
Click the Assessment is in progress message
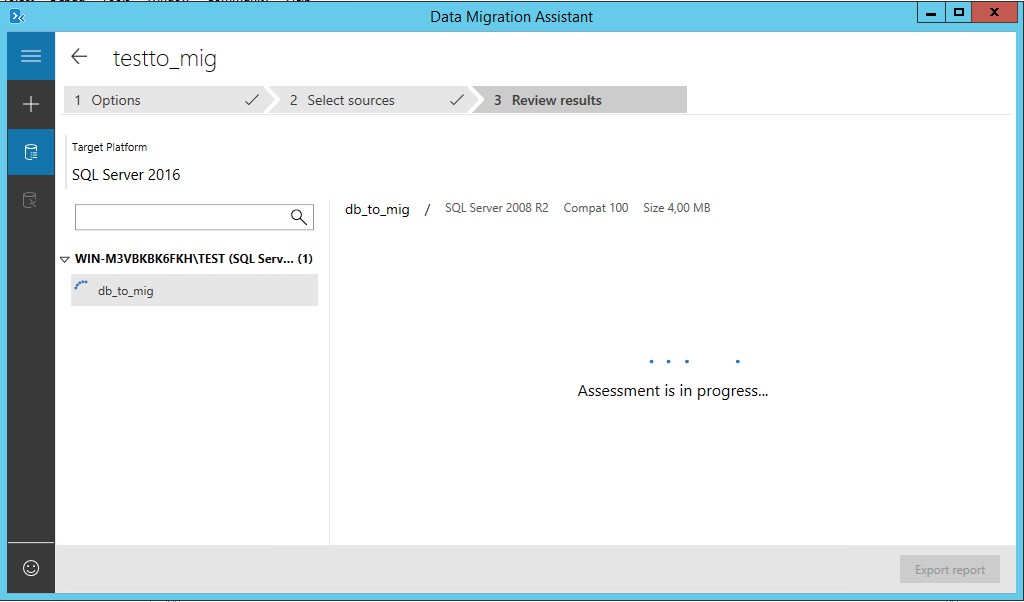point(673,391)
